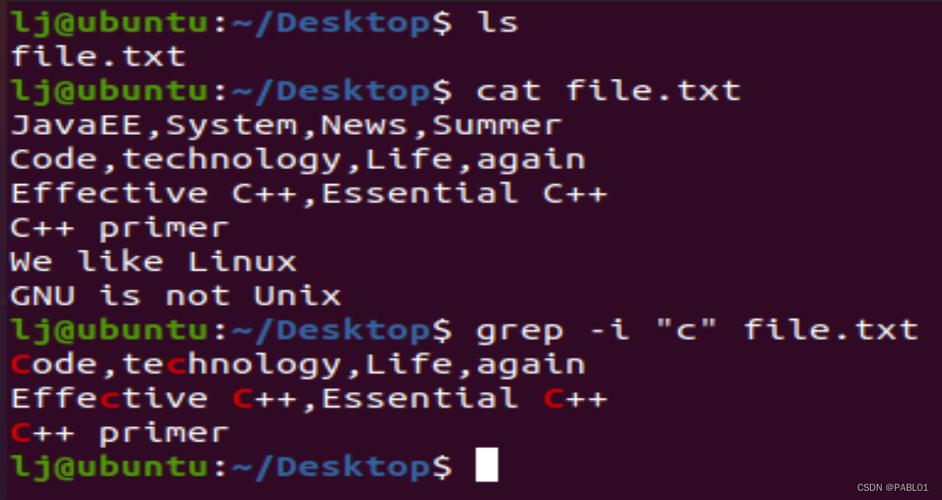Click the 'ls' command text
This screenshot has height=500, width=942.
pyautogui.click(x=497, y=23)
